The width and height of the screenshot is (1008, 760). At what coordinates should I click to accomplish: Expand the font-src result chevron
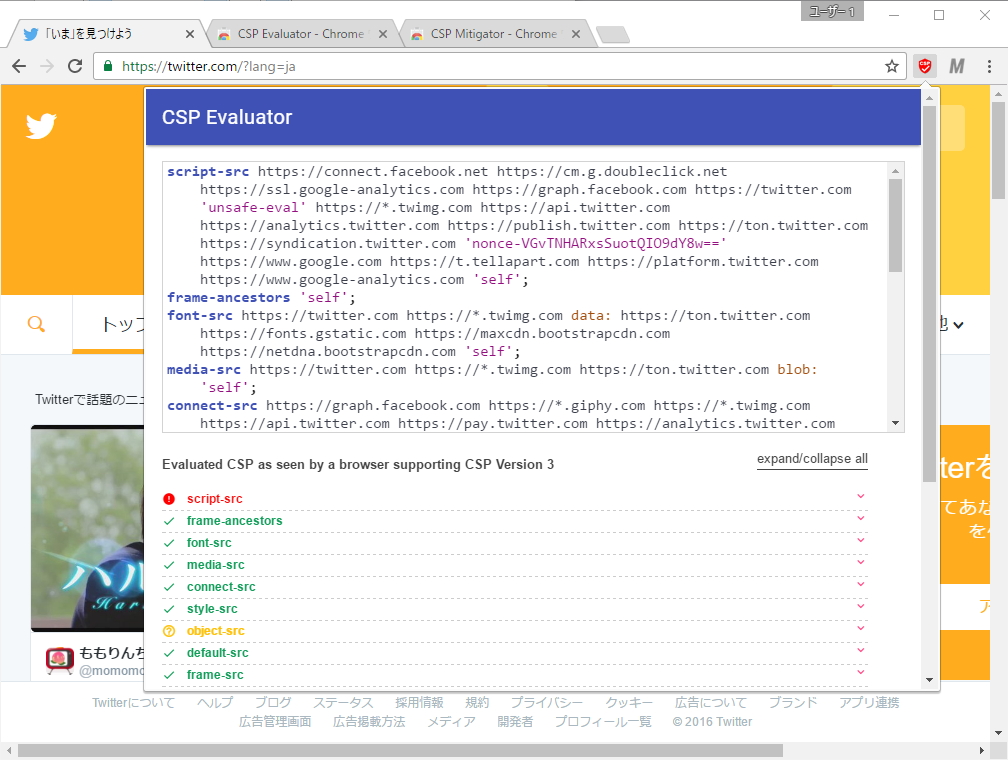(861, 540)
